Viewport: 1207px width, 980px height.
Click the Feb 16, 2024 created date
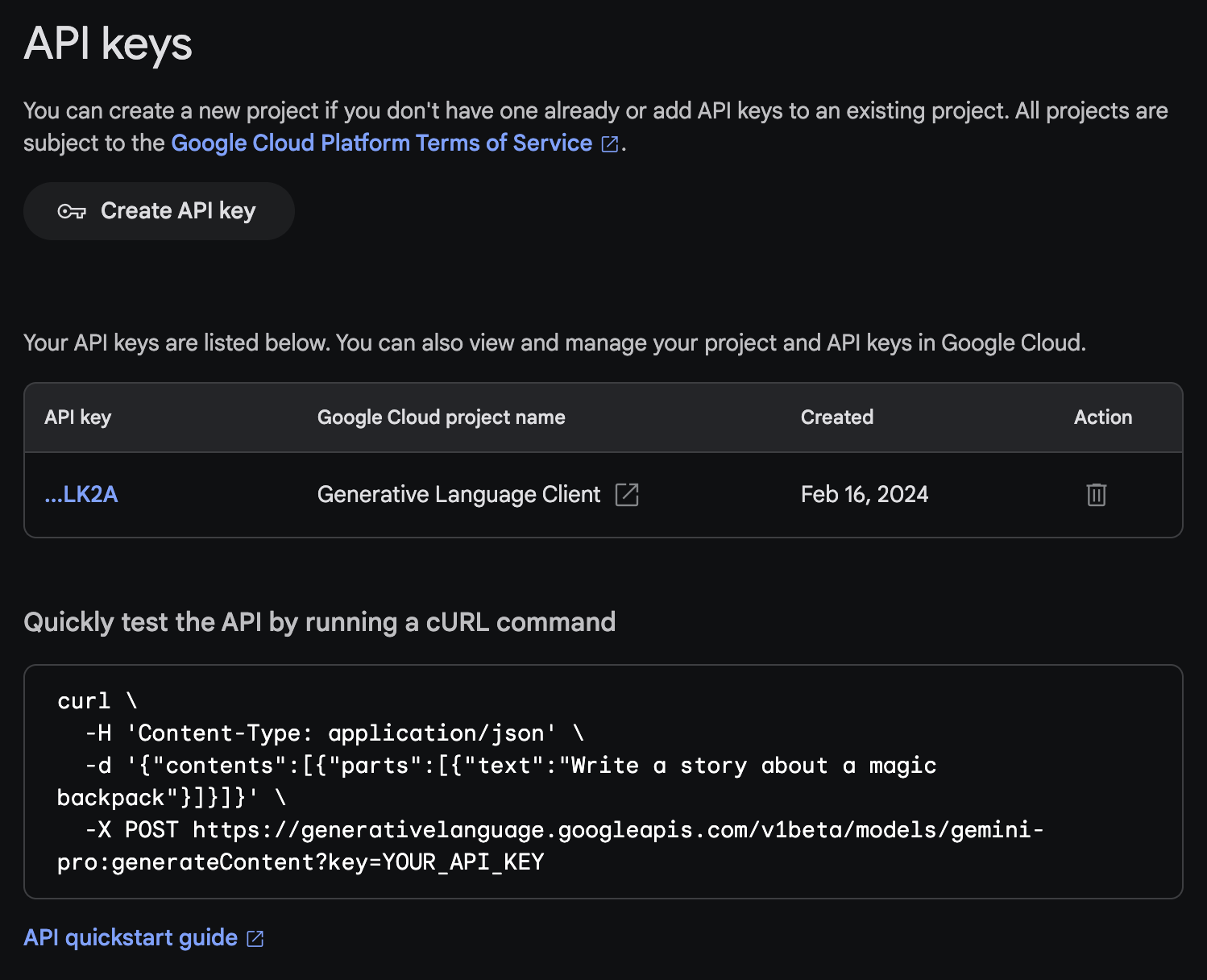click(x=864, y=495)
